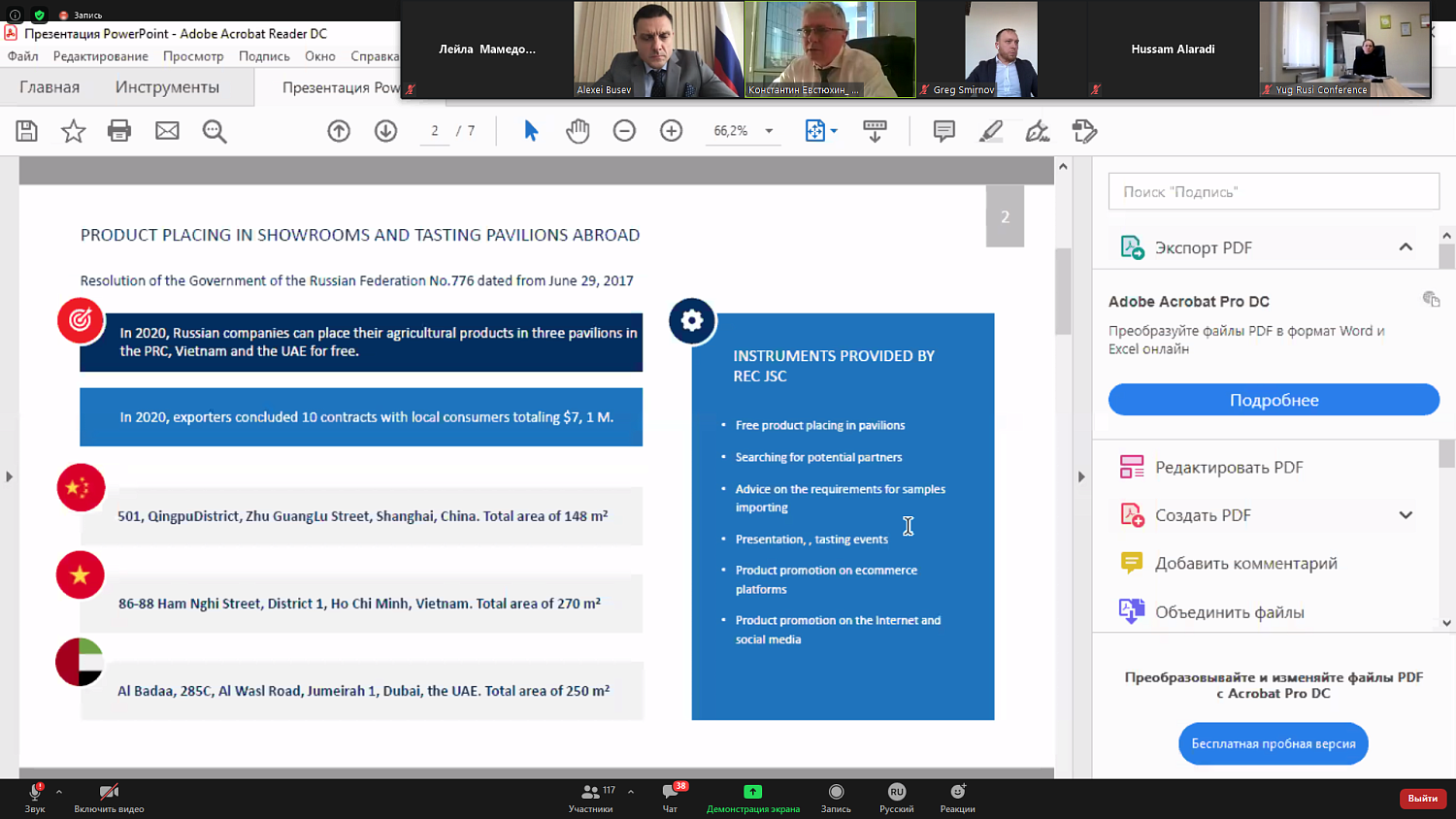This screenshot has width=1456, height=819.
Task: Open the zoom percentage dropdown arrow
Action: click(769, 131)
